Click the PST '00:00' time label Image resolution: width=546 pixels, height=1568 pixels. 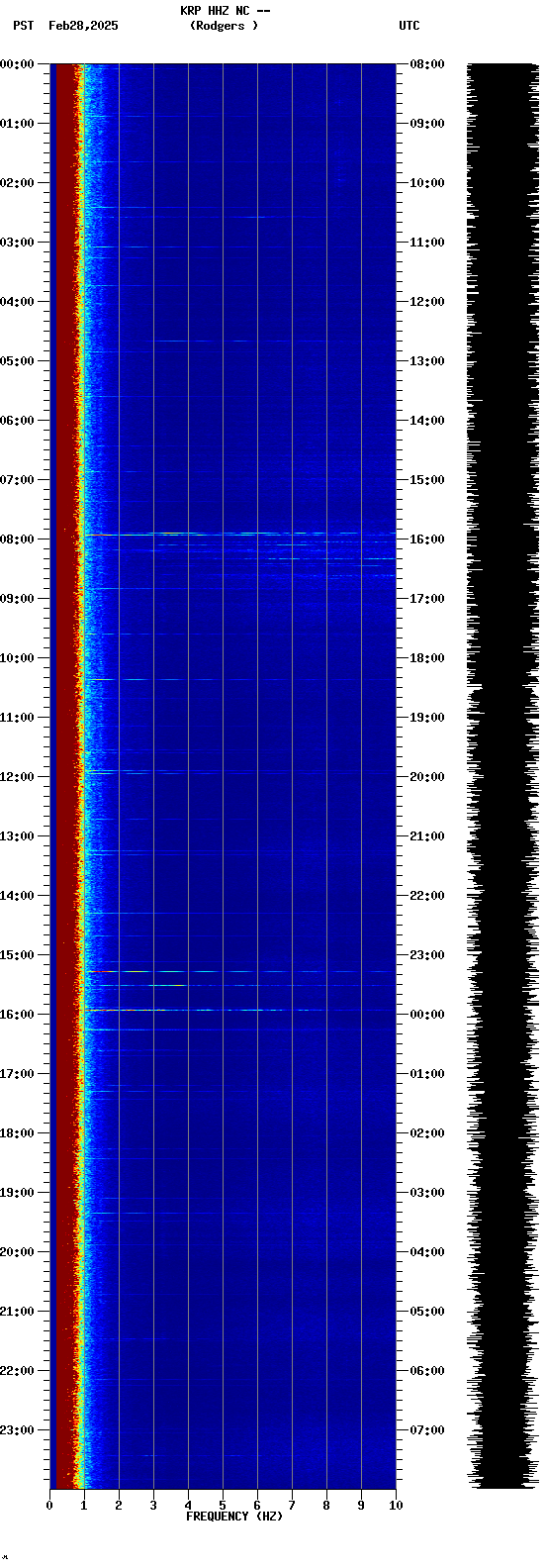point(17,64)
